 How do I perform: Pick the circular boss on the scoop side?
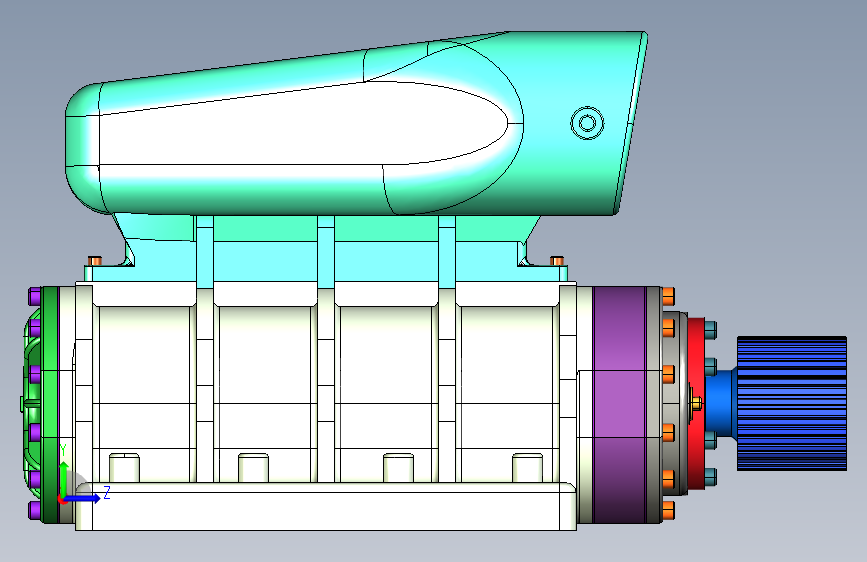pos(587,123)
